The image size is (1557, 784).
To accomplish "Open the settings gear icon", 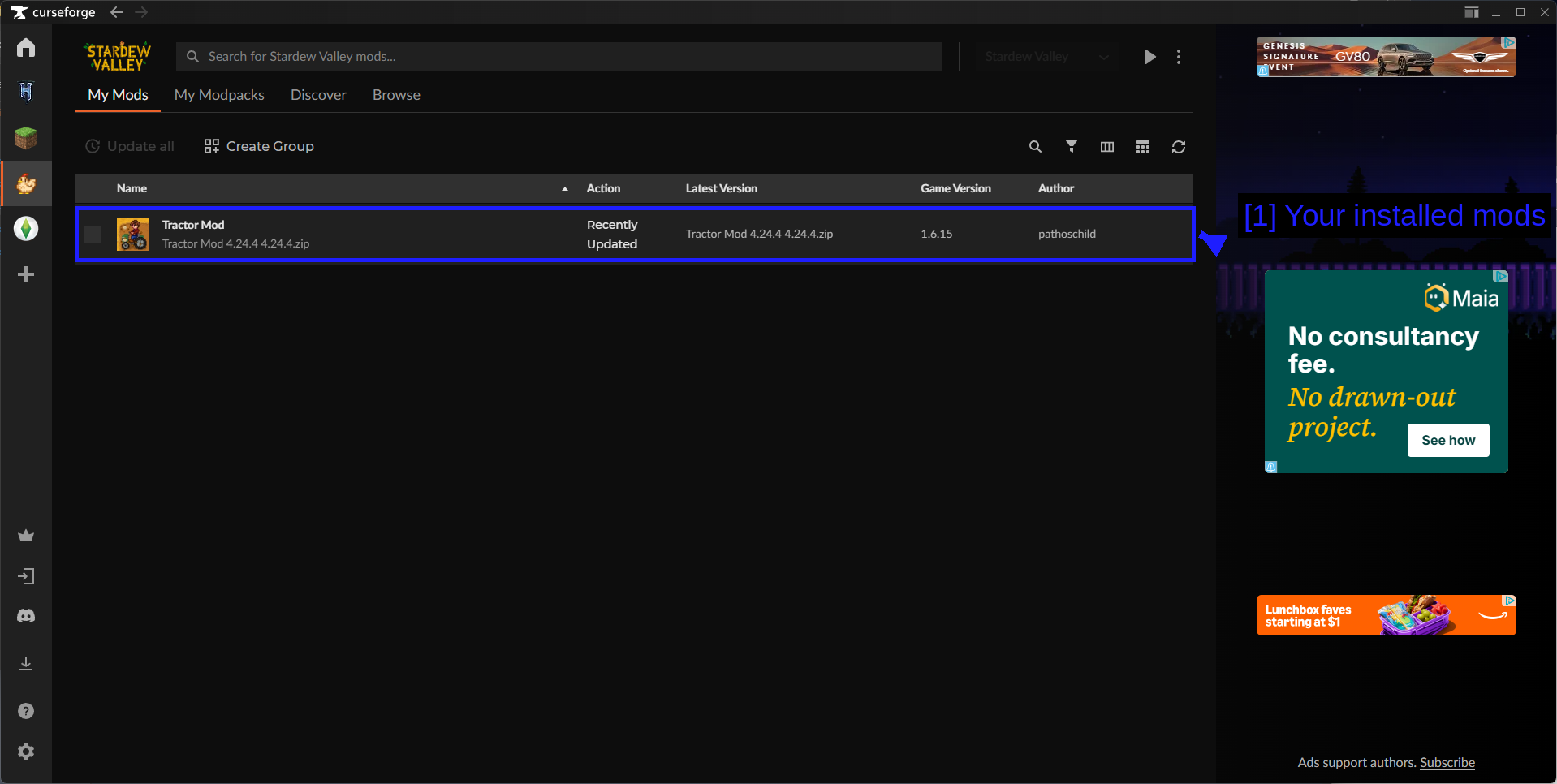I will 26,752.
